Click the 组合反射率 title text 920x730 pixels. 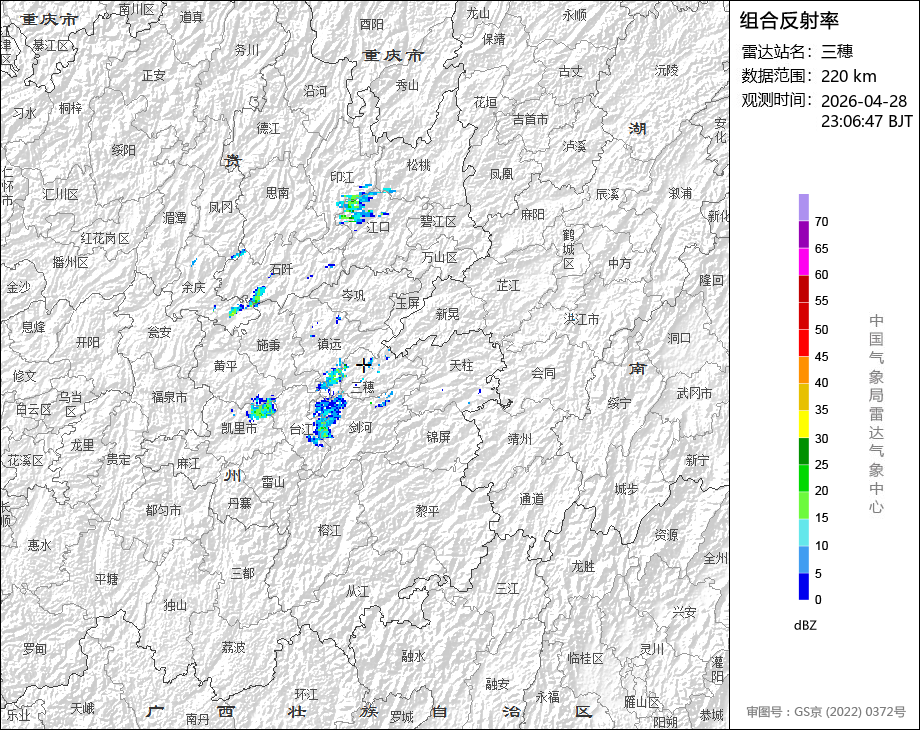(789, 21)
